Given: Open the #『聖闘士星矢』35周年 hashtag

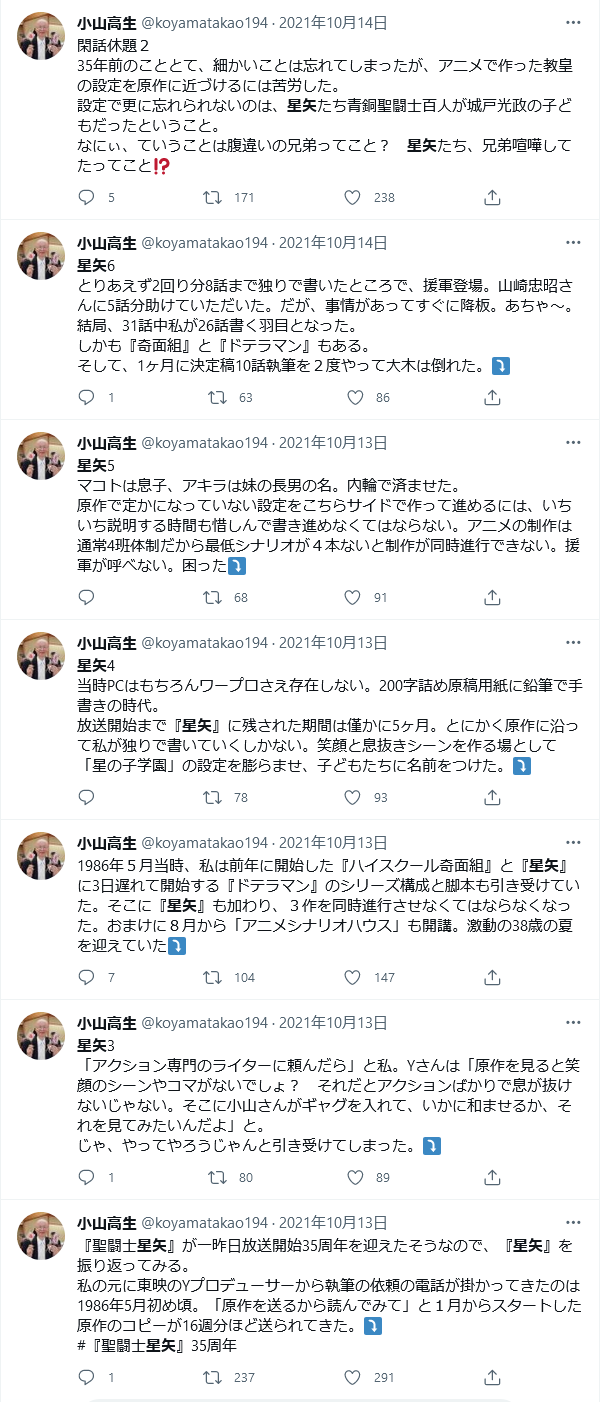Looking at the screenshot, I should (156, 1345).
